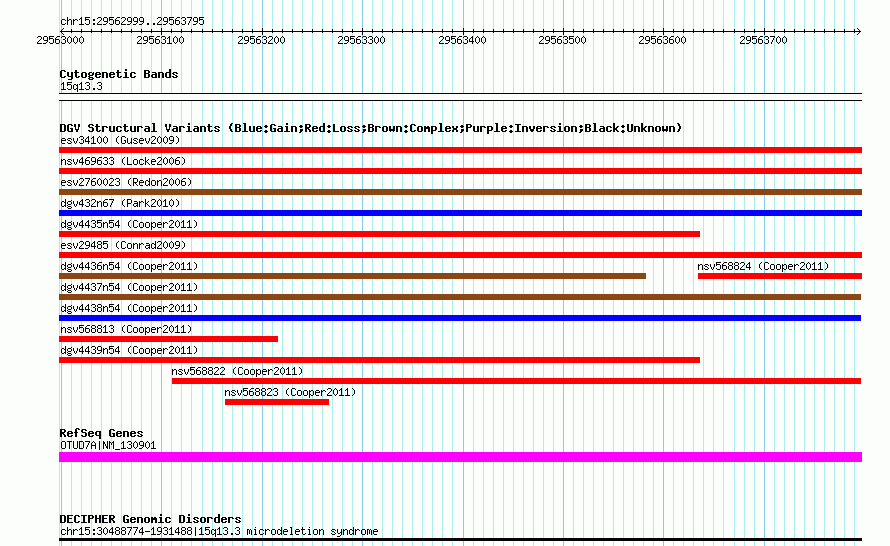890x546 pixels.
Task: Click ruler position 29563500
Action: click(562, 40)
